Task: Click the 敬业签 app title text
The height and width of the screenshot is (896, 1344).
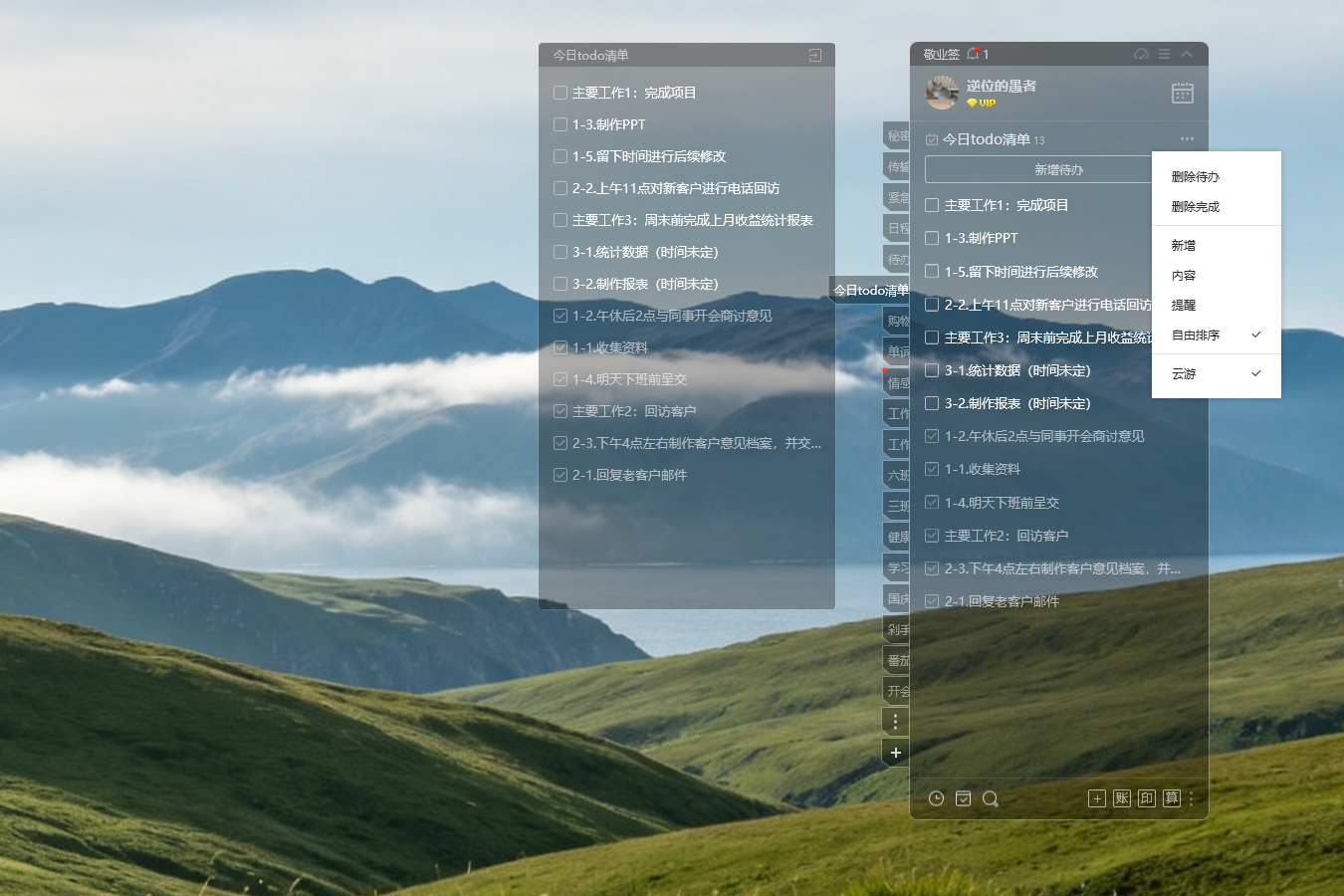Action: pos(941,54)
